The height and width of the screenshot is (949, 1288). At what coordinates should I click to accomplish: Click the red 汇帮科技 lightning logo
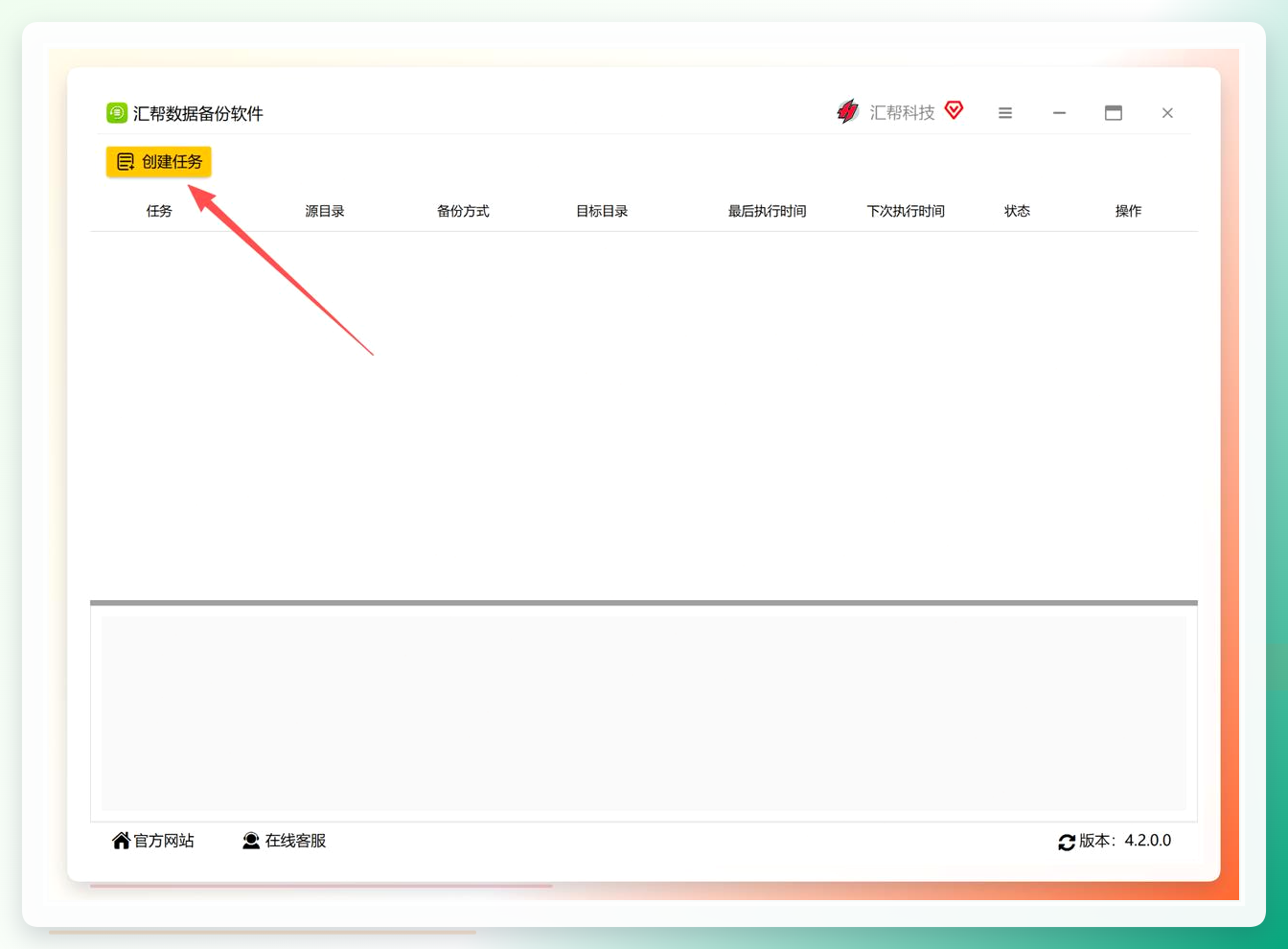coord(847,112)
